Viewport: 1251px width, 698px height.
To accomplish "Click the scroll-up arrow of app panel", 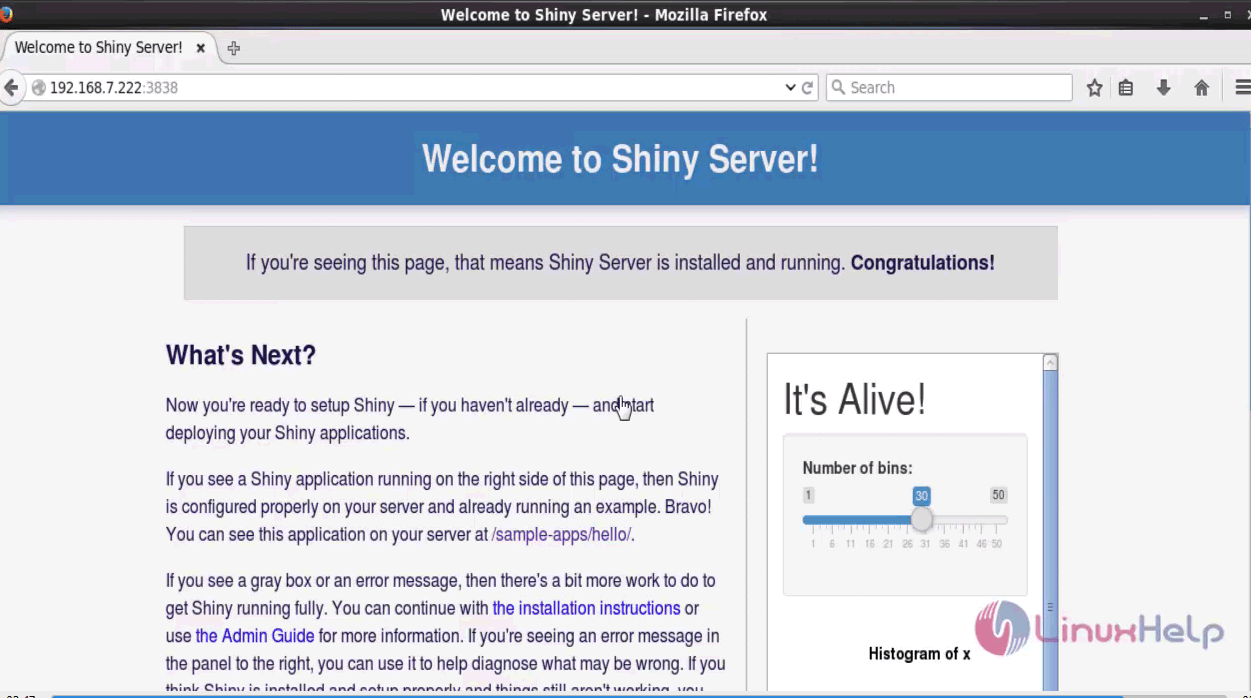I will click(1050, 363).
